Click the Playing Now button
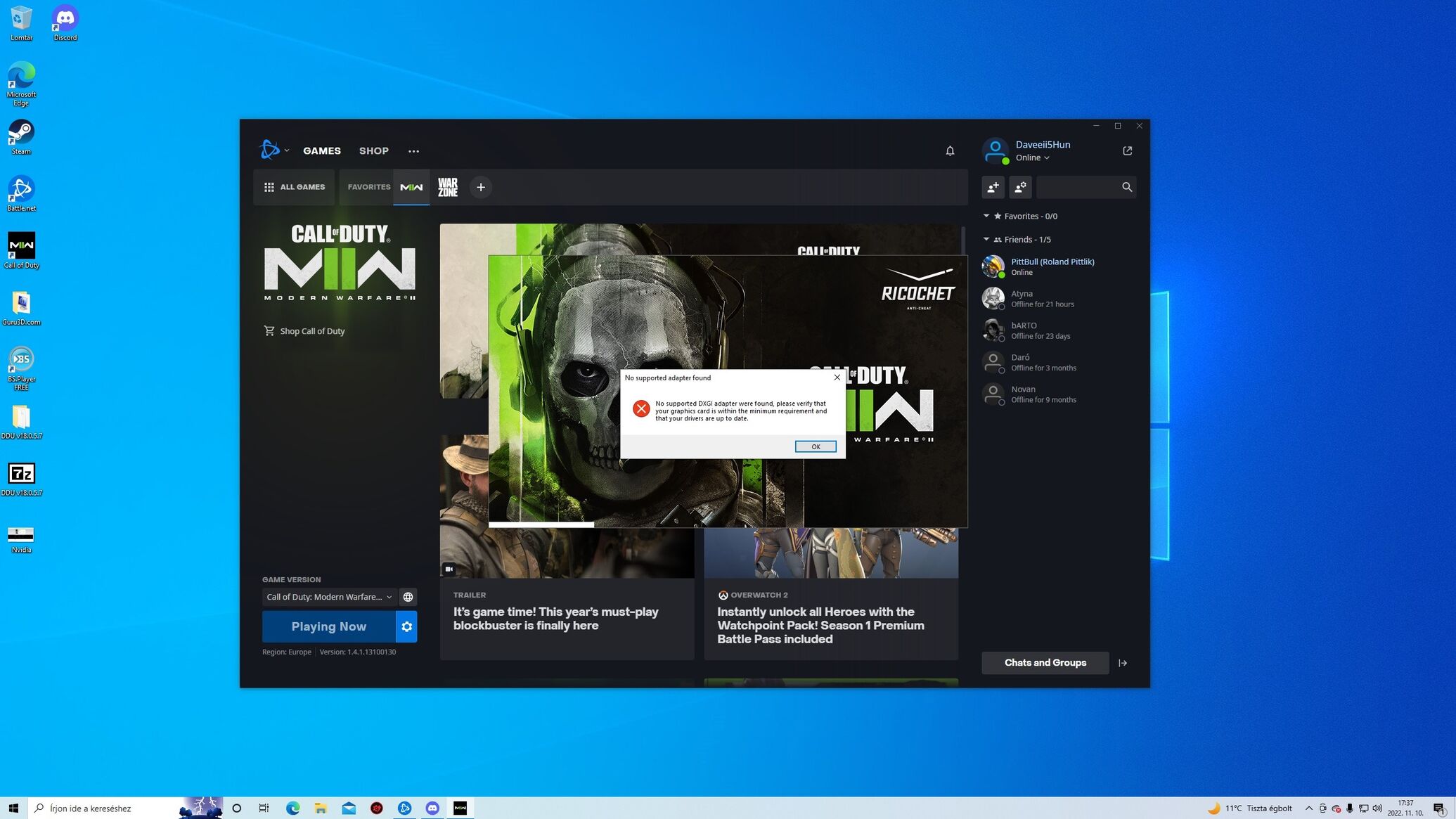The width and height of the screenshot is (1456, 819). click(x=328, y=626)
